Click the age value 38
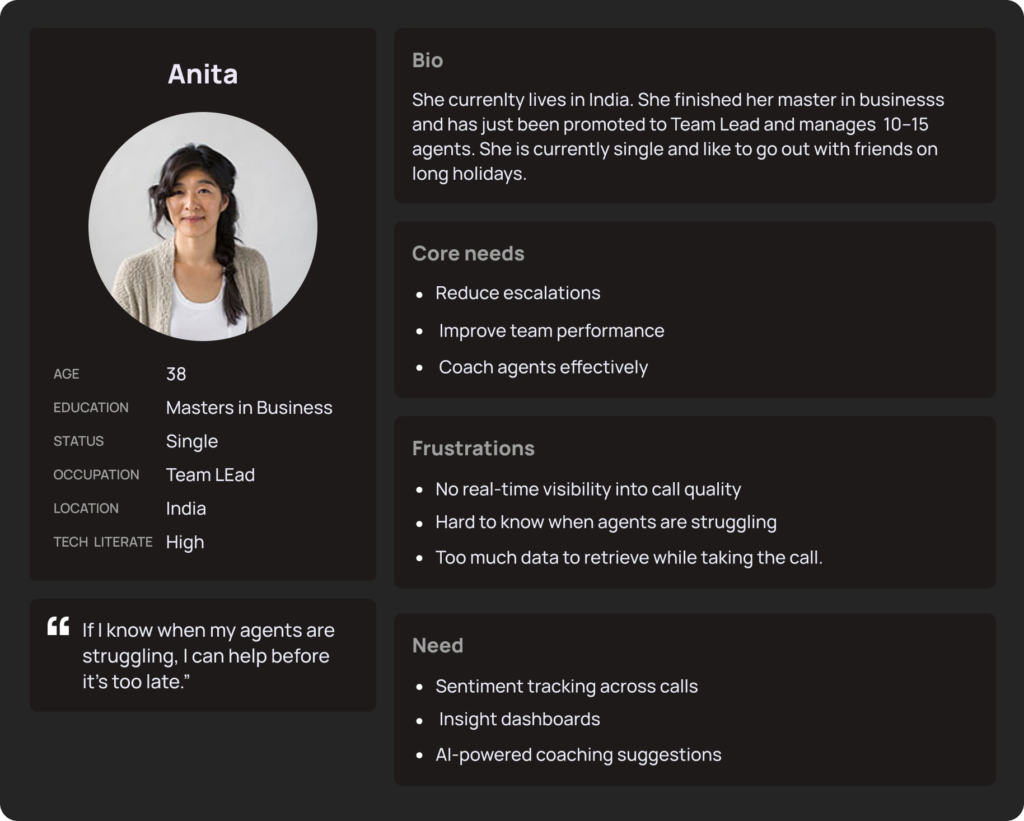The width and height of the screenshot is (1024, 821). 176,374
